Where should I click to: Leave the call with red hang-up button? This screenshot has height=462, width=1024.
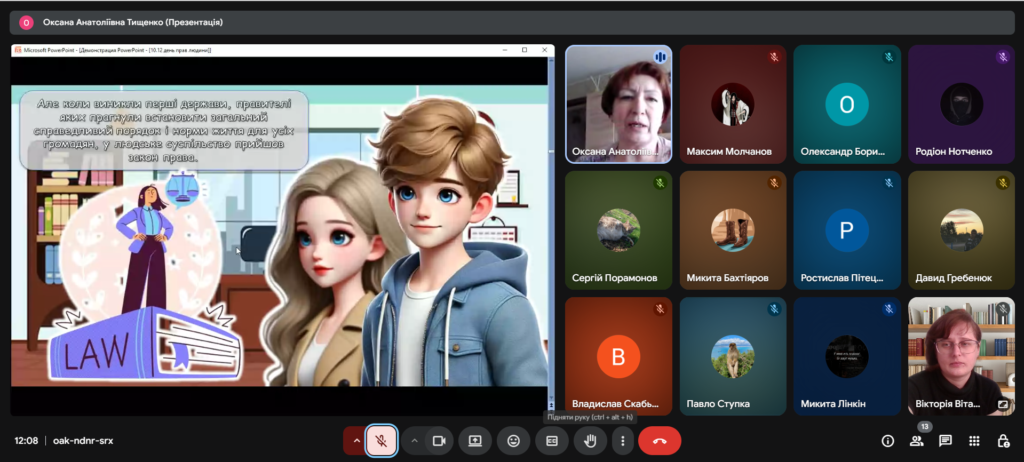coord(659,440)
